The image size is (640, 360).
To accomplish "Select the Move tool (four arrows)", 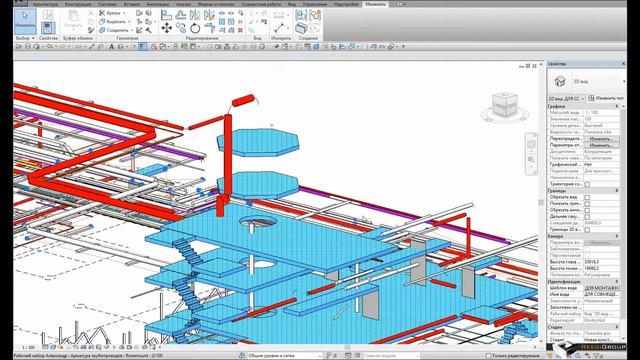I will coord(166,28).
